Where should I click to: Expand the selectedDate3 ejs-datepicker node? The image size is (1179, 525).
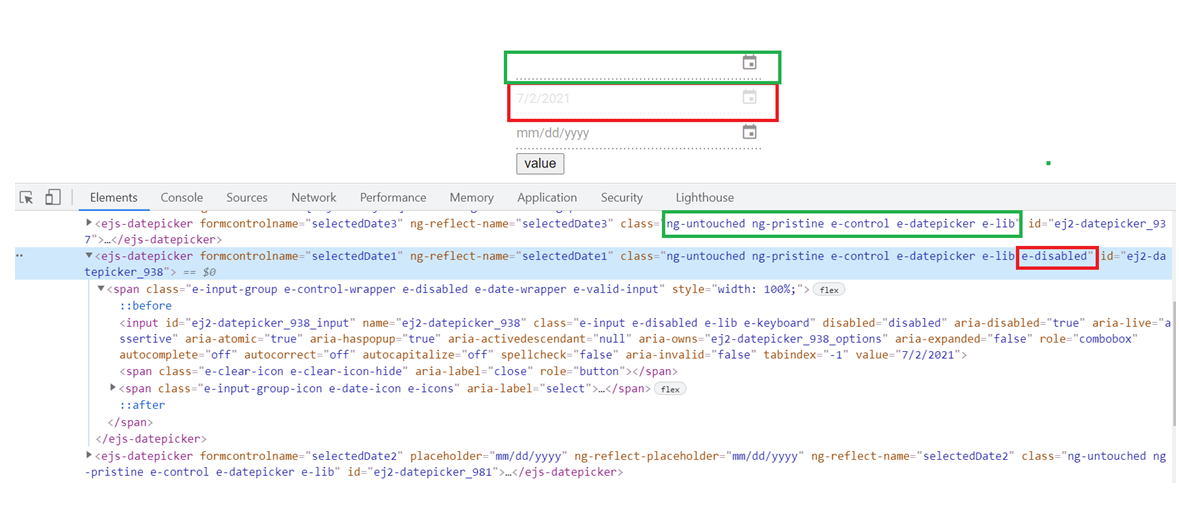[89, 223]
